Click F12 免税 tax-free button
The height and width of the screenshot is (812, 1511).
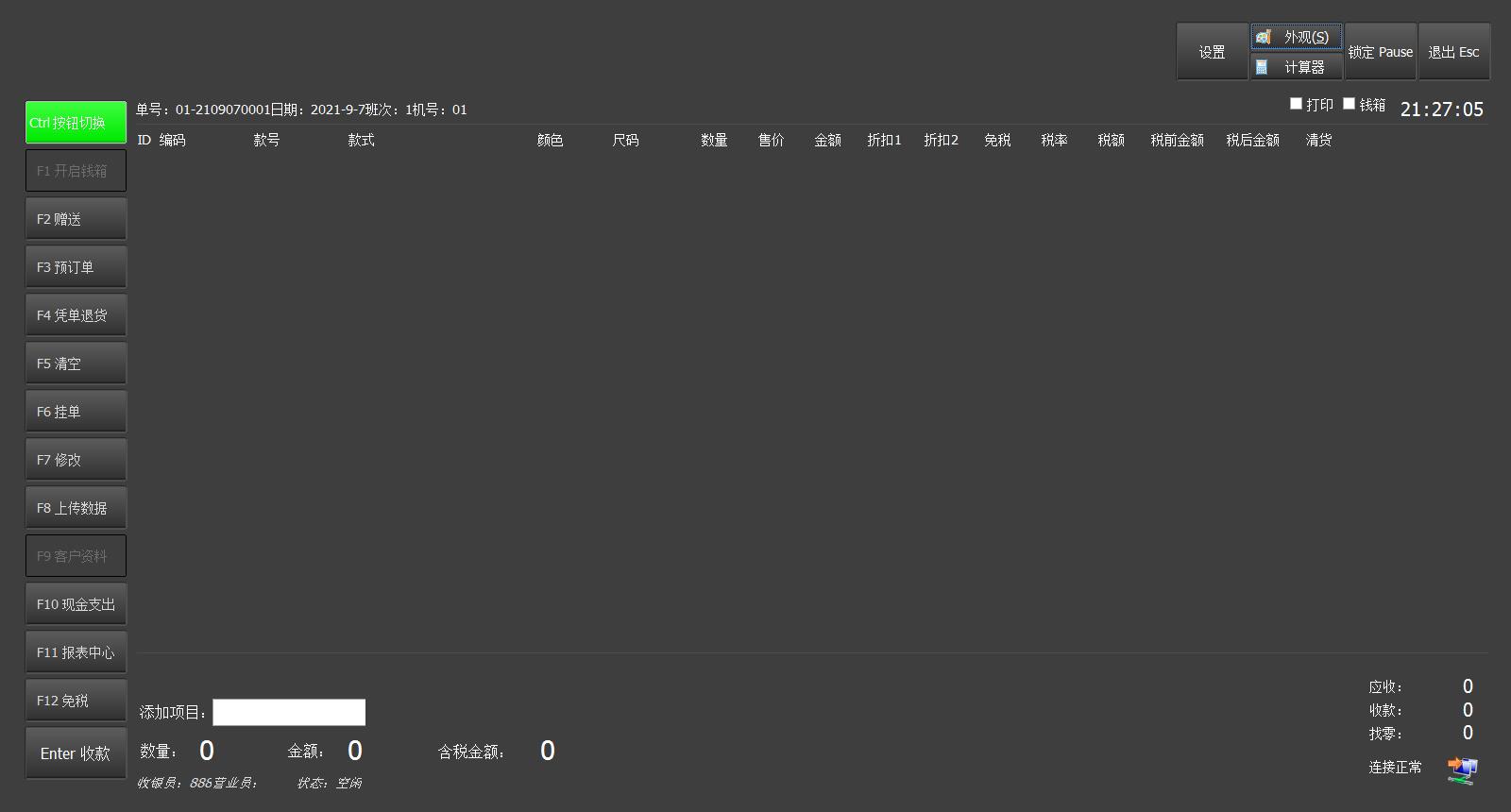click(76, 701)
